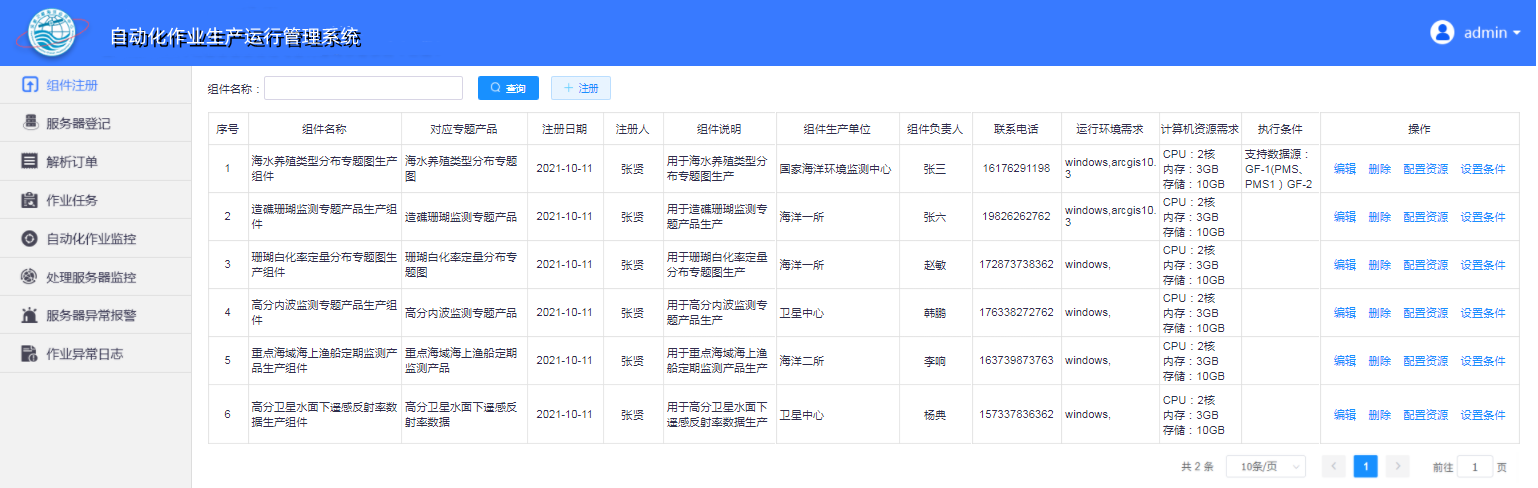Focus the 组件名称 search input field
The image size is (1538, 488).
coord(363,88)
